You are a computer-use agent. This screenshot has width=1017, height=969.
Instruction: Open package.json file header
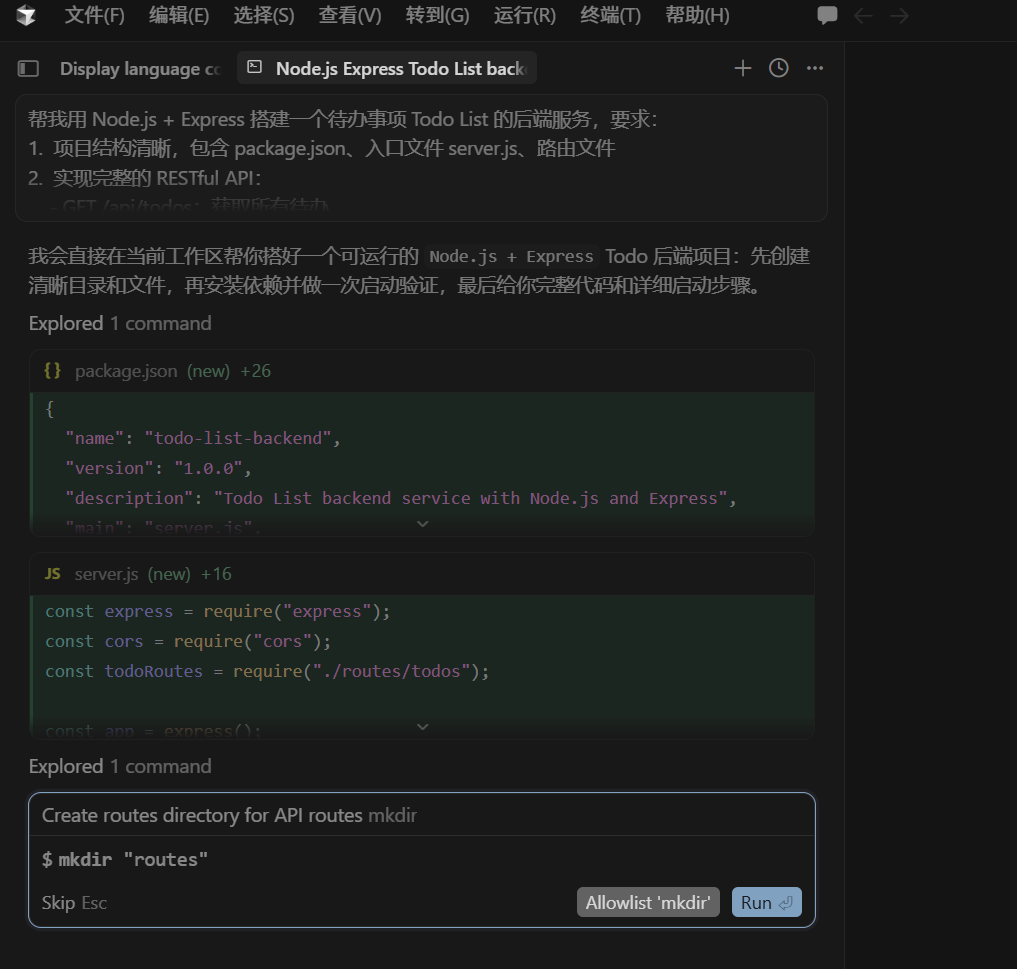(422, 371)
